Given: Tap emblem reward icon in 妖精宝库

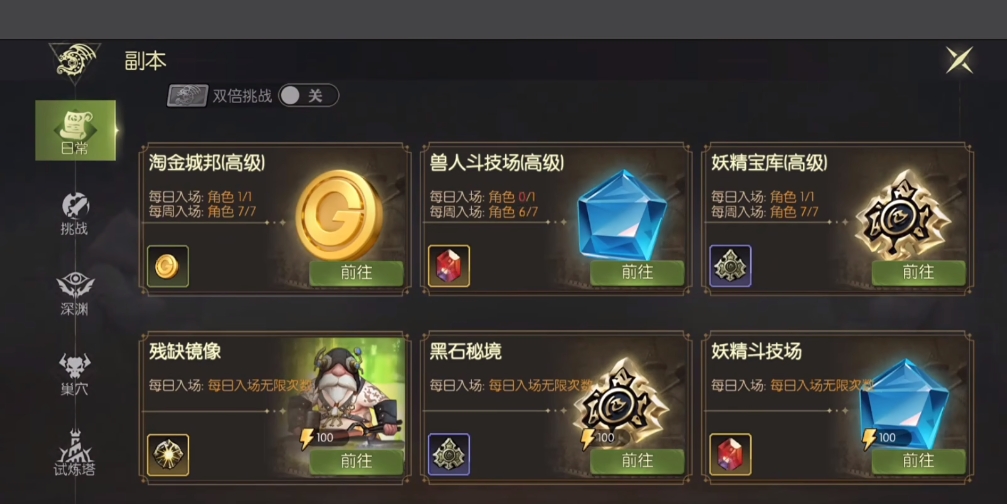Looking at the screenshot, I should (730, 266).
